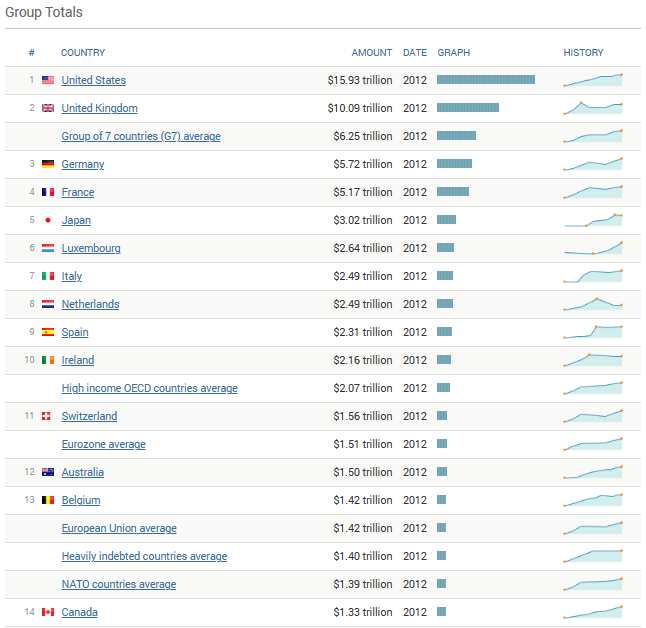
Task: Open the Spain link
Action: click(75, 332)
